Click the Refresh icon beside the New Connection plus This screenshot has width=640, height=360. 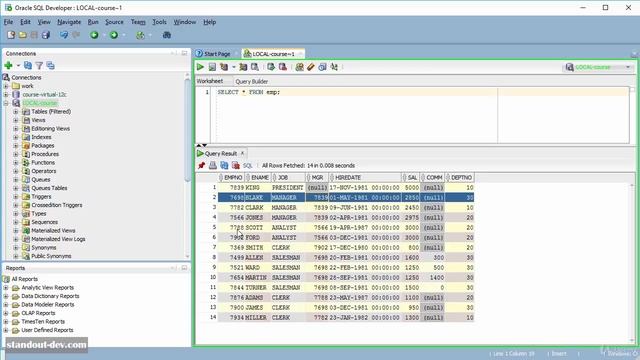28,65
